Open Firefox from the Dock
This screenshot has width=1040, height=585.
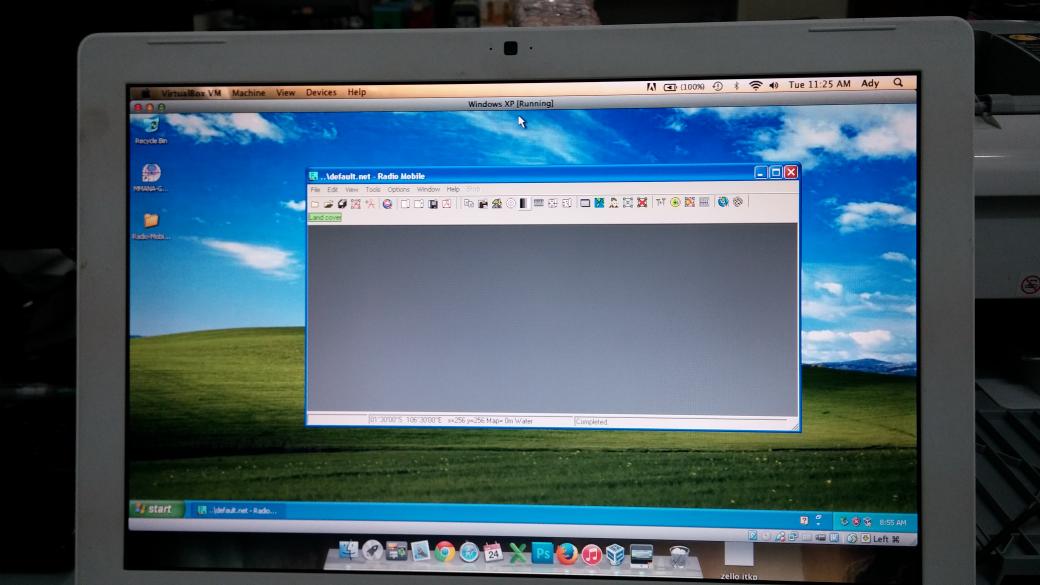point(566,553)
